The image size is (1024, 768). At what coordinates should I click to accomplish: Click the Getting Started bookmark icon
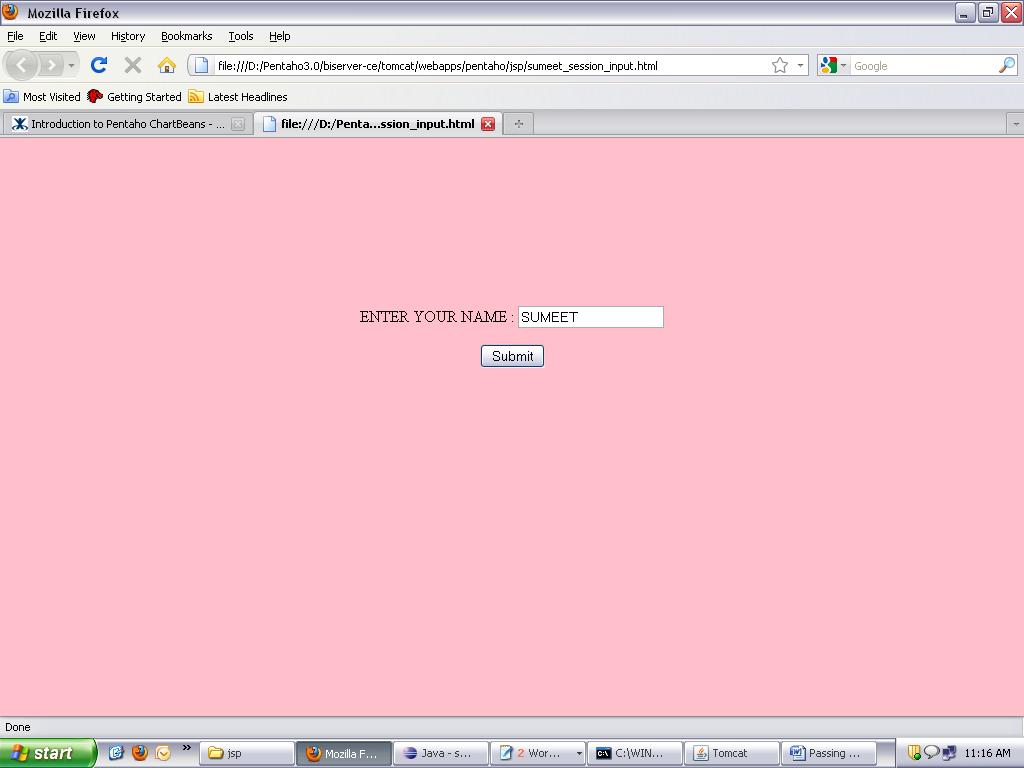coord(95,97)
